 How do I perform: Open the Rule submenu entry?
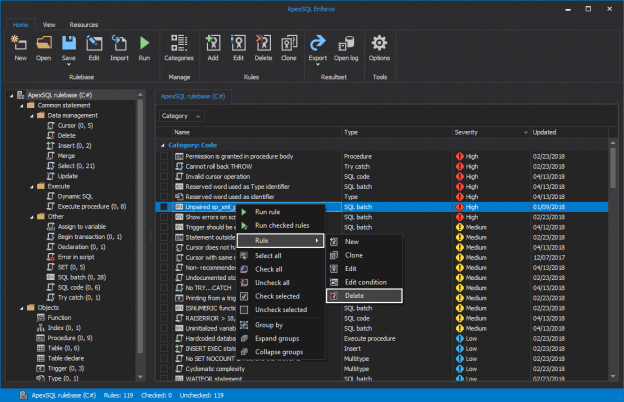pyautogui.click(x=281, y=240)
